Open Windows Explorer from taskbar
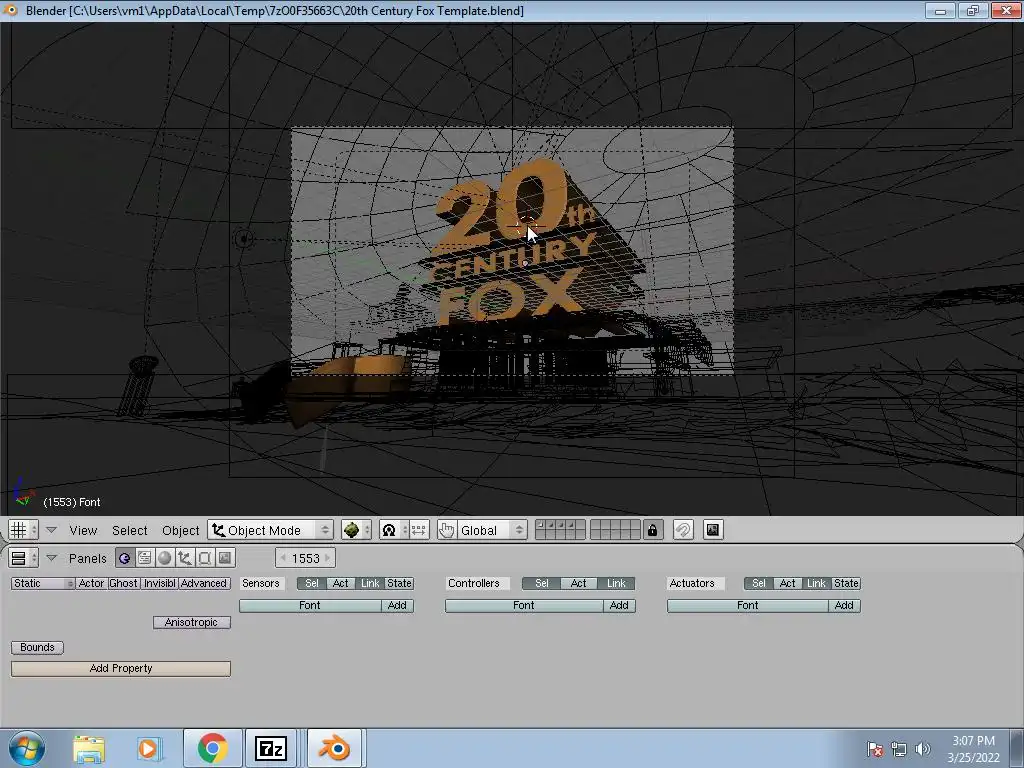 (89, 748)
